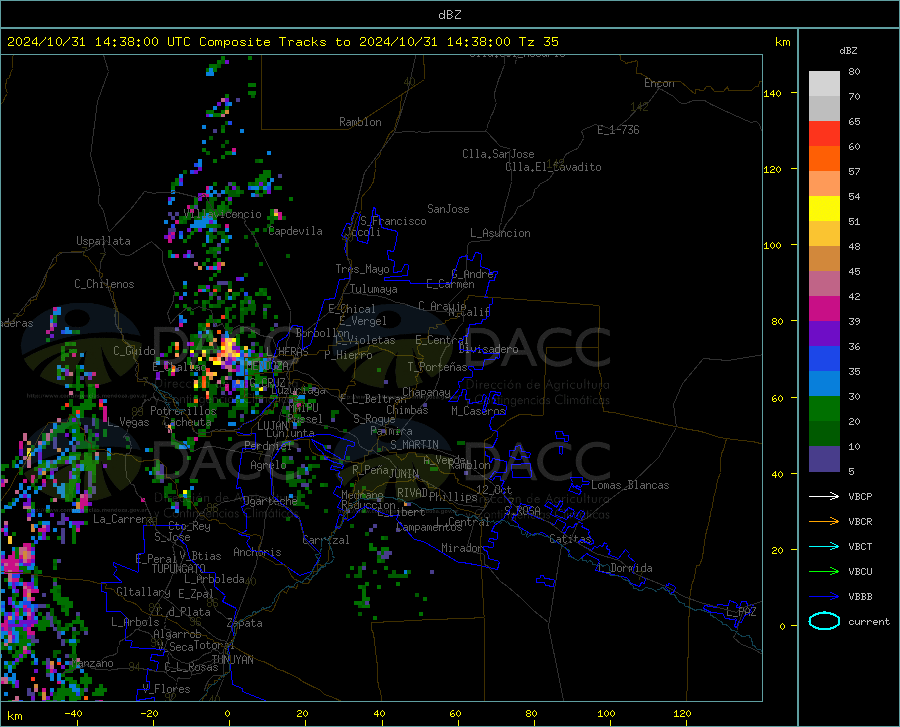
Task: Select the VBCU legend label
Action: (x=860, y=572)
